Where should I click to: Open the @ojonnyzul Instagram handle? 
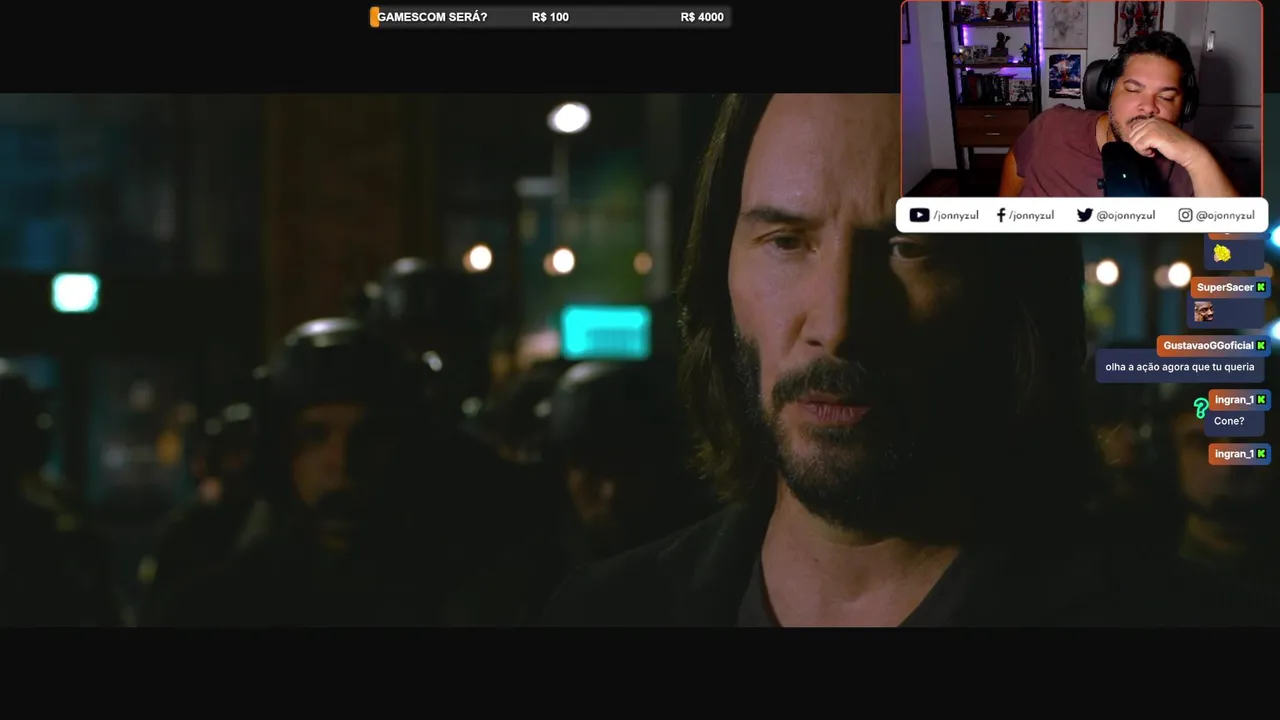pos(1225,215)
